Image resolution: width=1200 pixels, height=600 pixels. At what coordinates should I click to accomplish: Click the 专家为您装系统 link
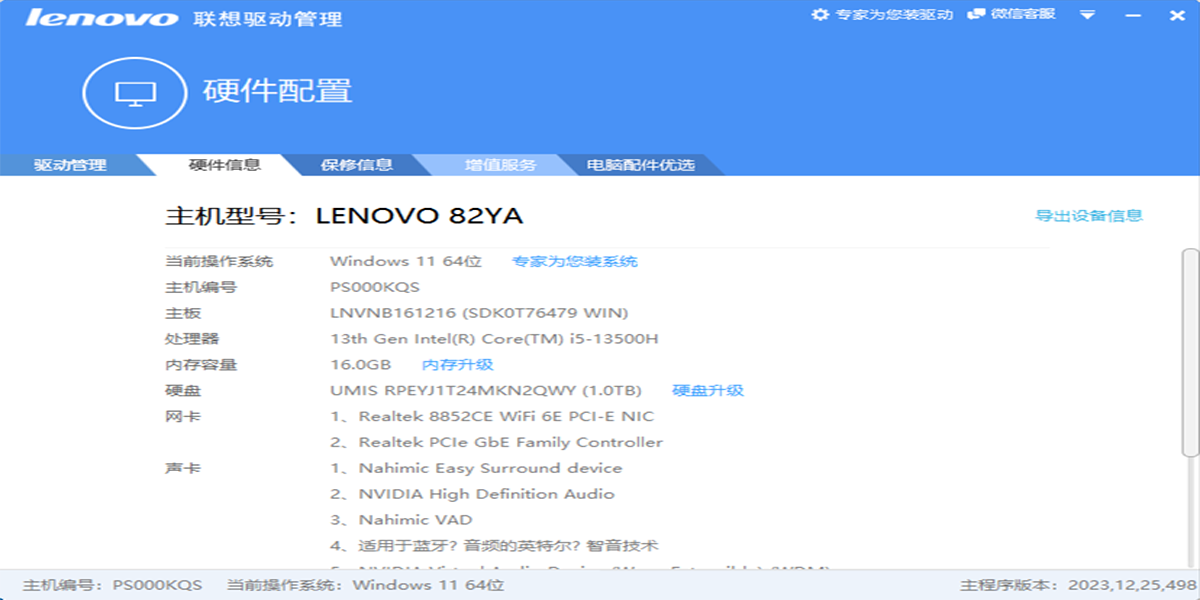[x=575, y=261]
